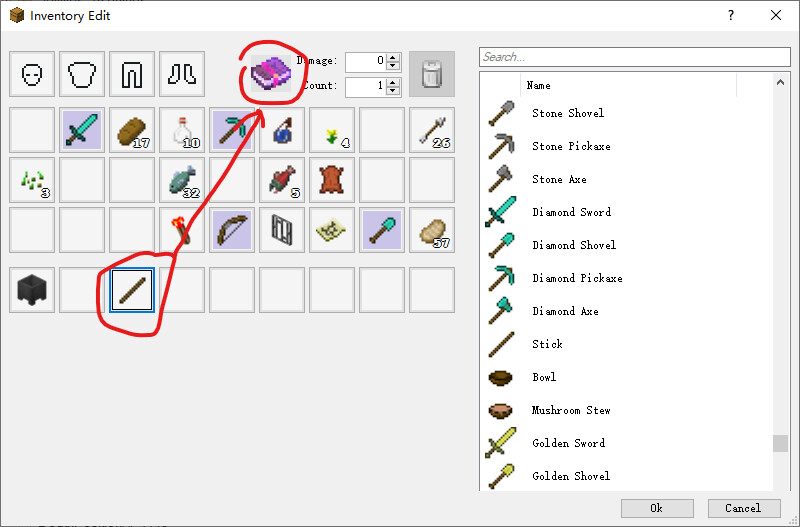The width and height of the screenshot is (800, 527).
Task: Click the enchanted book icon
Action: 270,73
